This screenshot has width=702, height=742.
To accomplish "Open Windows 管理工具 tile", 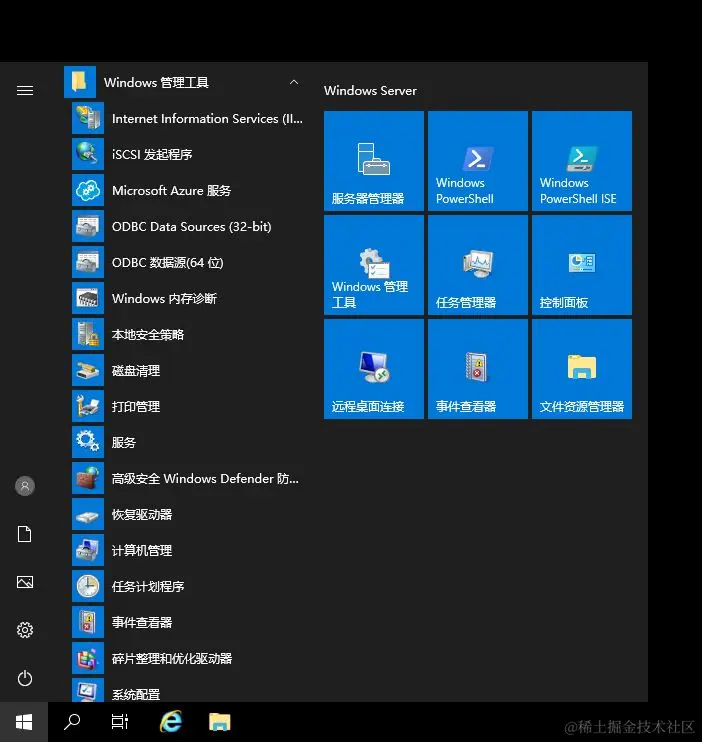I will click(374, 265).
